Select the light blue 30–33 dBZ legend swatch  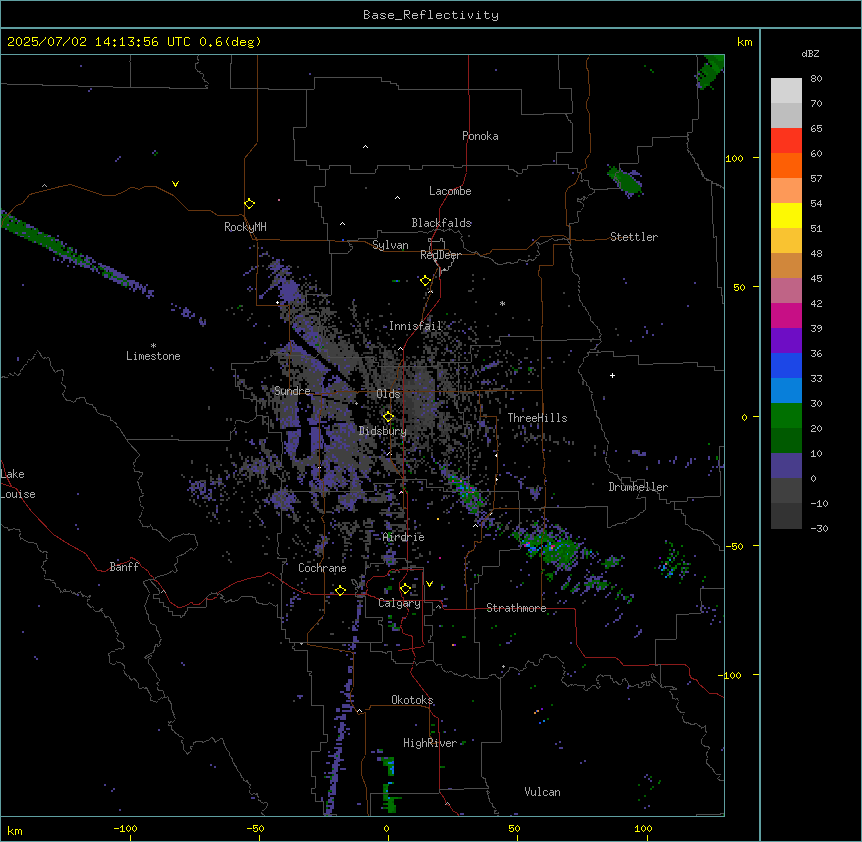pyautogui.click(x=786, y=391)
